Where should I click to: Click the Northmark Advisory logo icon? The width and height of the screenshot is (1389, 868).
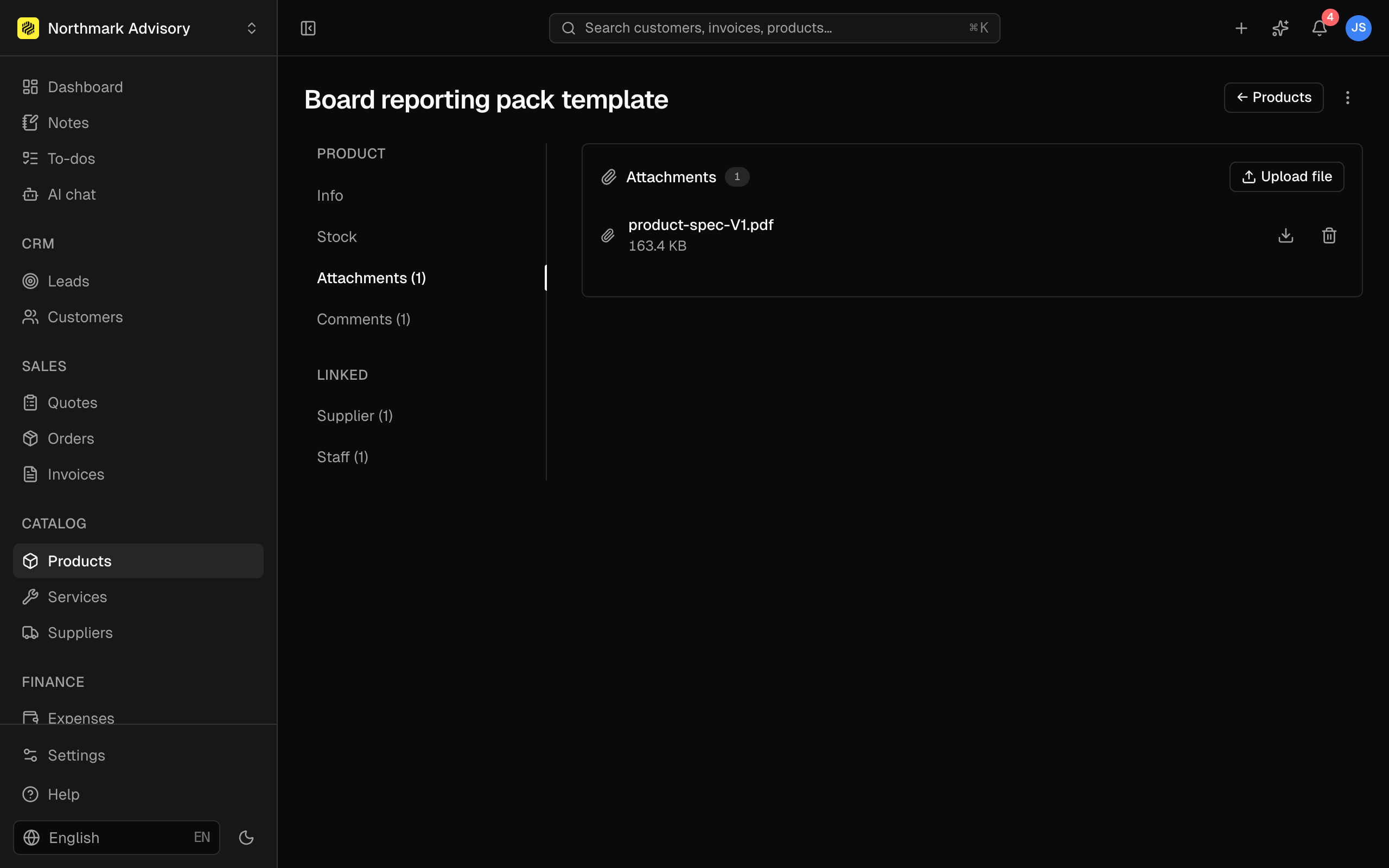click(28, 28)
